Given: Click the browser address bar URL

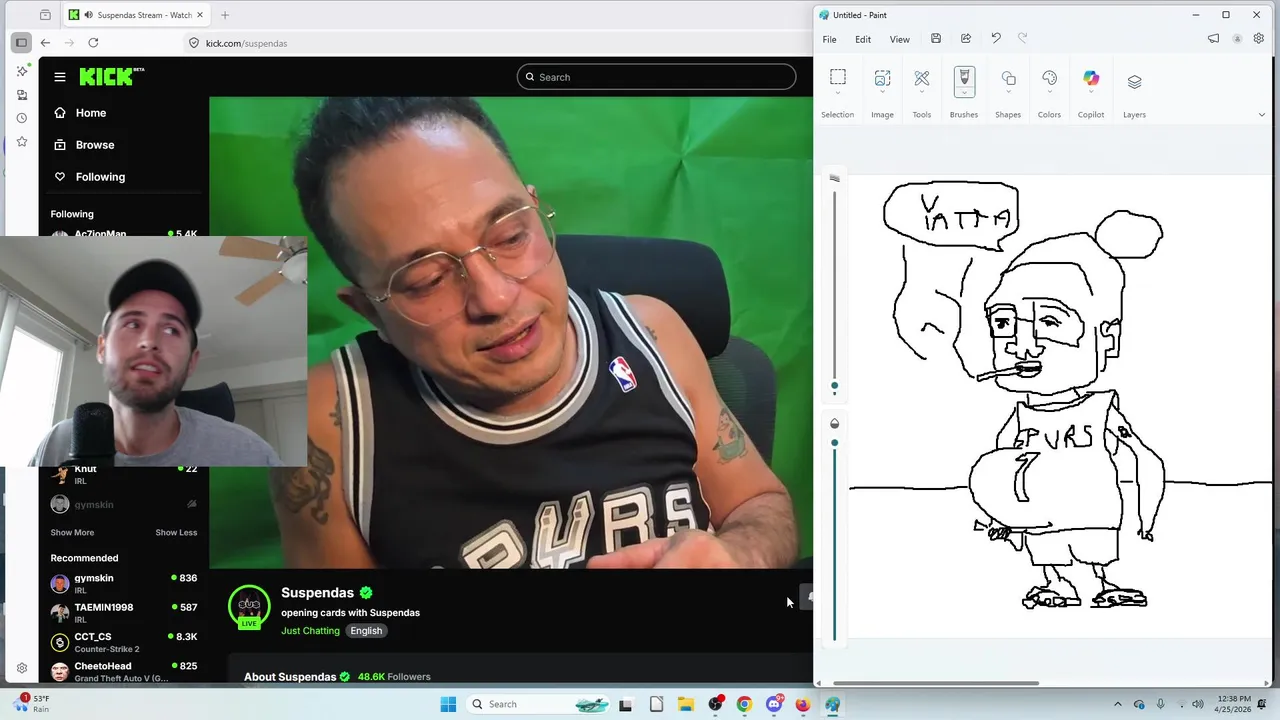Looking at the screenshot, I should [x=246, y=43].
